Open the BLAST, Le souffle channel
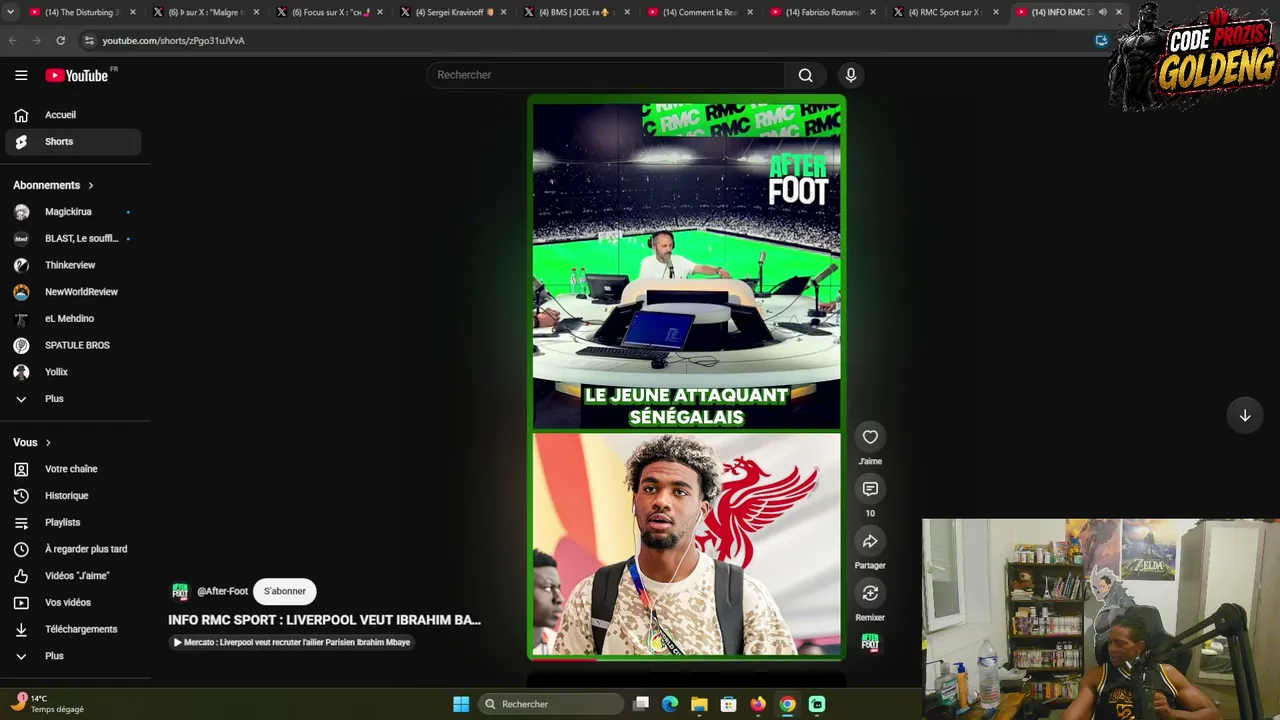 pos(73,239)
